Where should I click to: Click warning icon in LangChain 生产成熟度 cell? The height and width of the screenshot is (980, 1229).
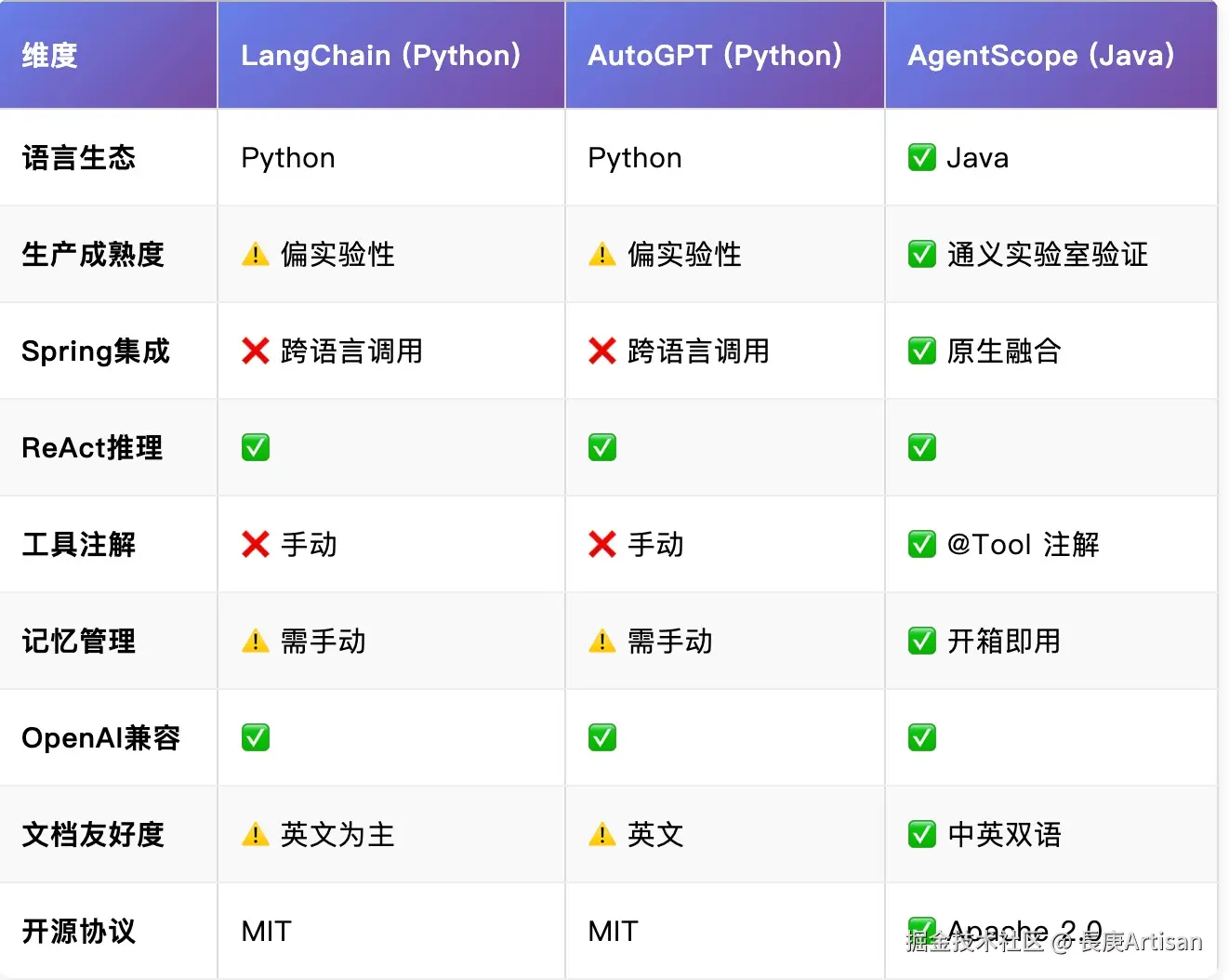pos(255,254)
